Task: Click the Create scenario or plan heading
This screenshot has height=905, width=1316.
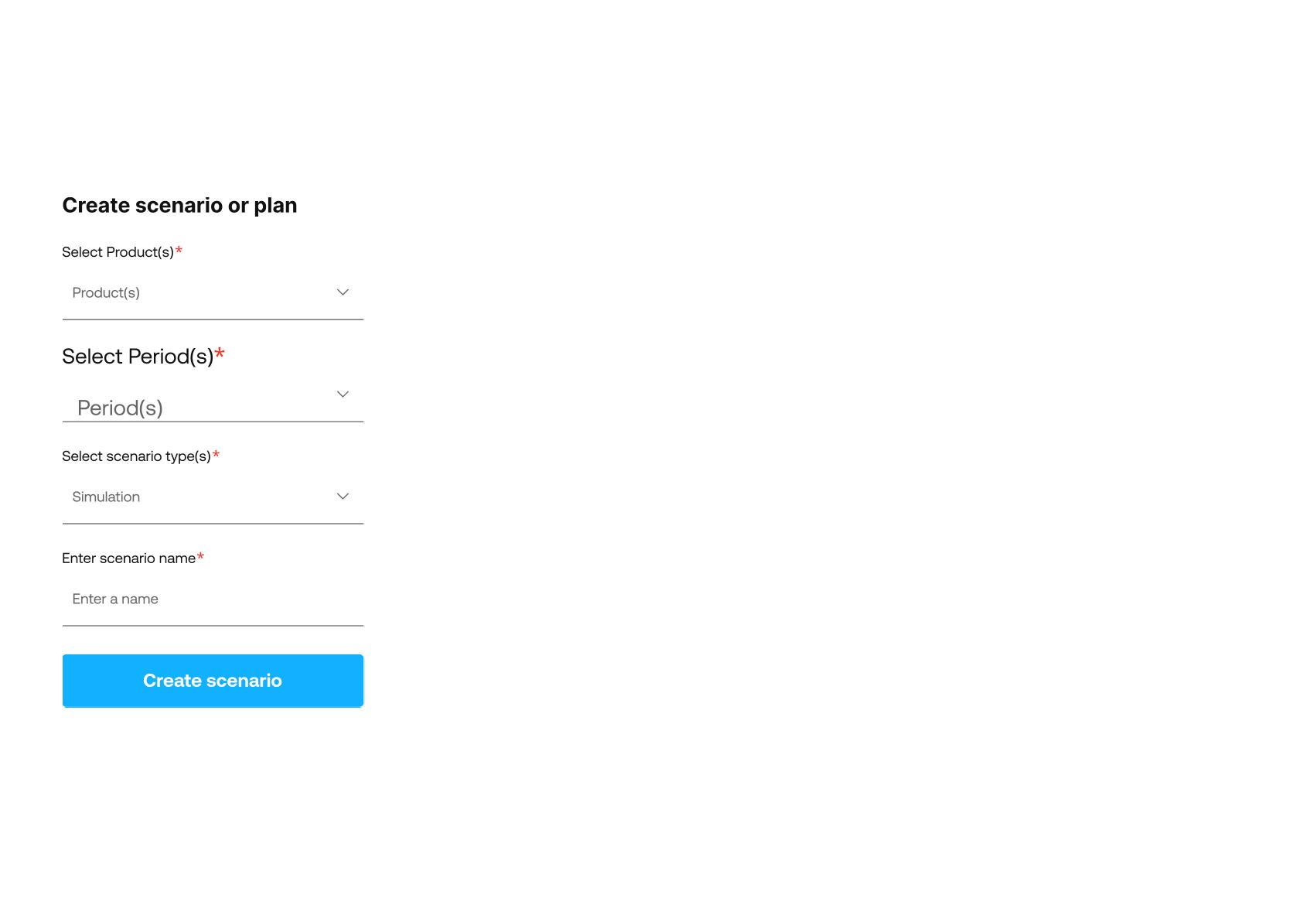Action: [x=179, y=205]
